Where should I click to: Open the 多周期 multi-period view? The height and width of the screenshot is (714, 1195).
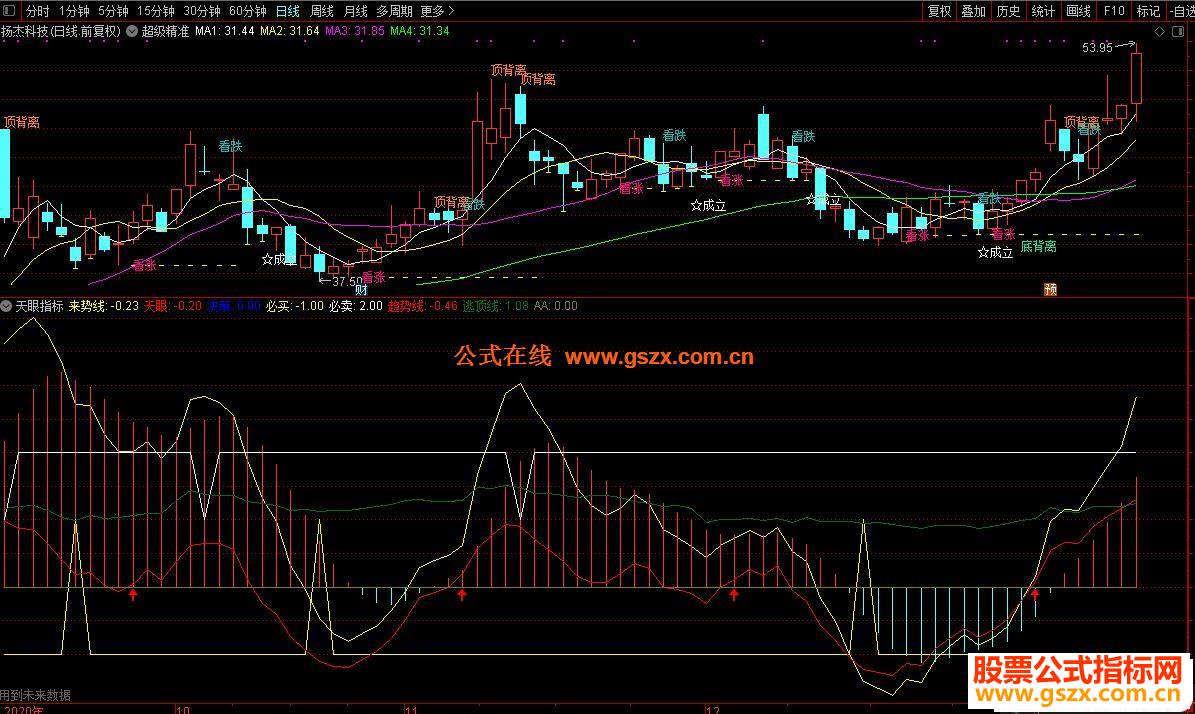[x=394, y=11]
